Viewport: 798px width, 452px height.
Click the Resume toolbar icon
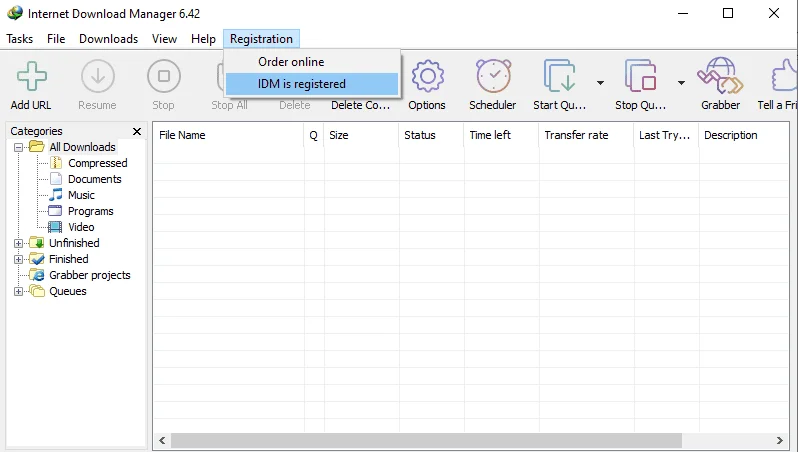pos(98,76)
